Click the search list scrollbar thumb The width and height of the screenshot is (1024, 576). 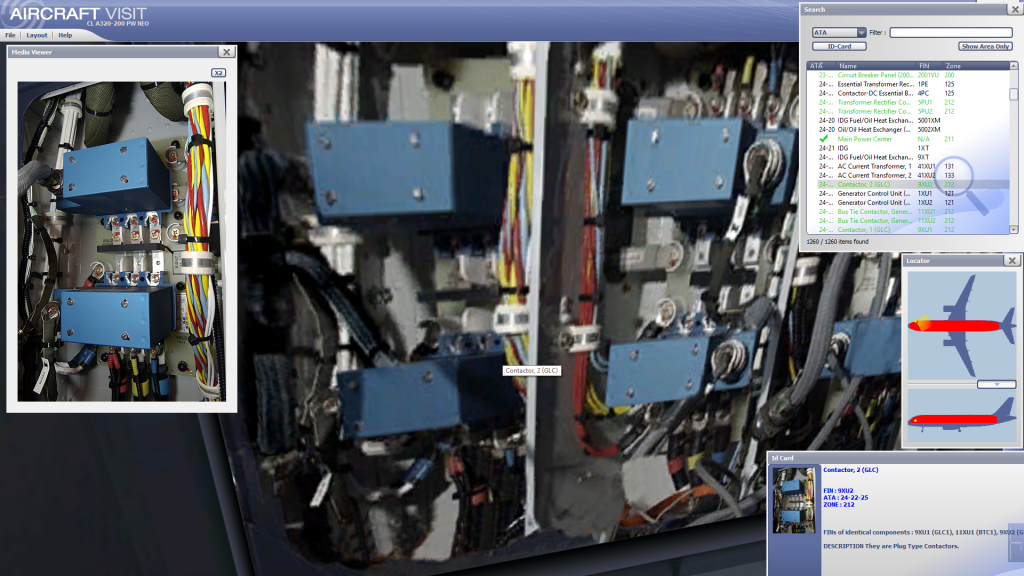point(1014,94)
